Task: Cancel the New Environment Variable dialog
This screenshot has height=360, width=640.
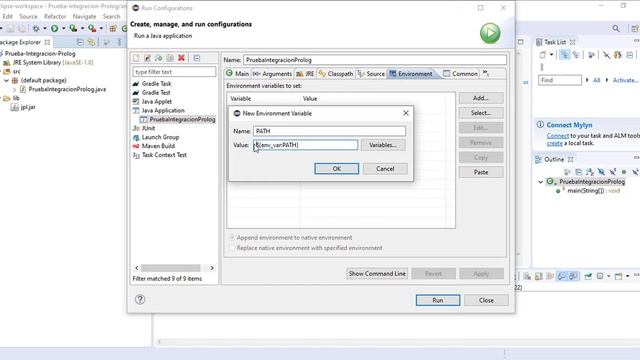Action: pos(385,169)
